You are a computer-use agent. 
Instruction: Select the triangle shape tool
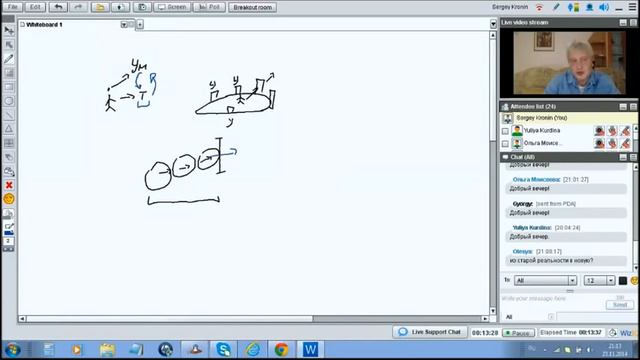pyautogui.click(x=9, y=129)
